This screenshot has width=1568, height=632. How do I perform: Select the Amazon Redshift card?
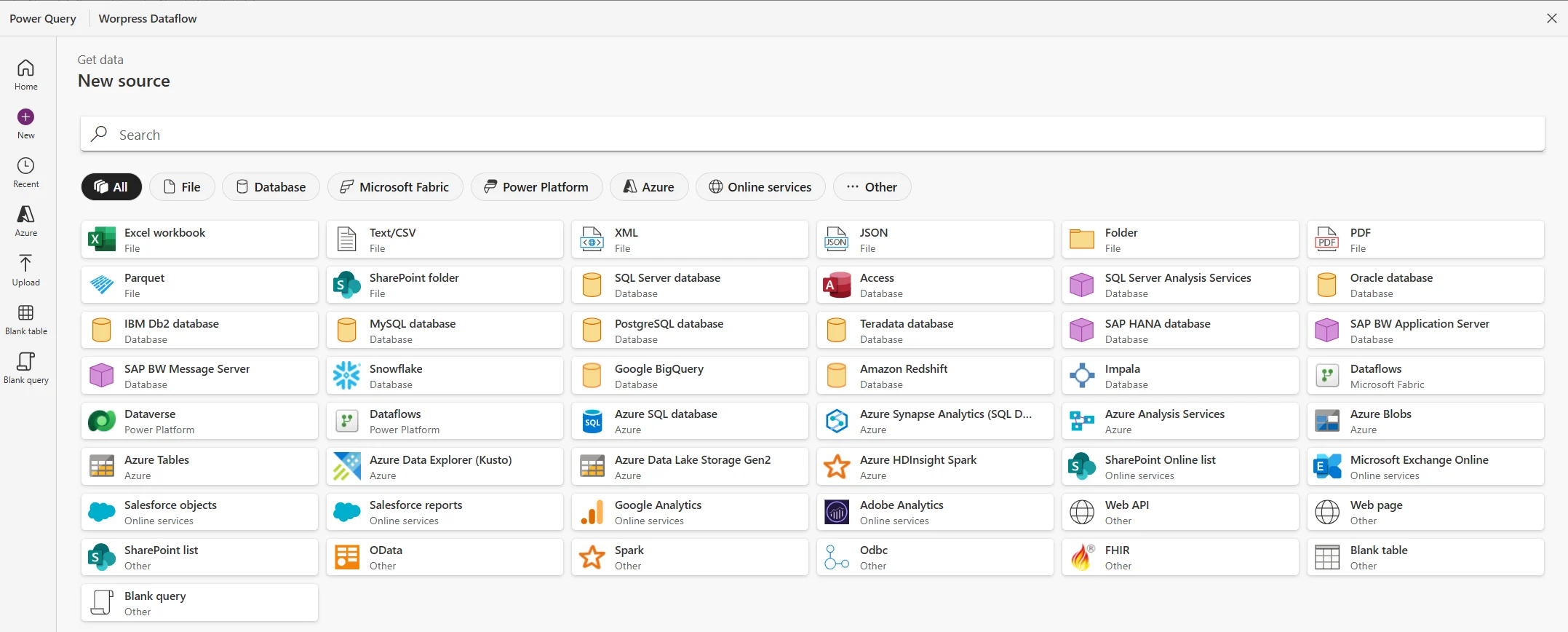(x=935, y=376)
